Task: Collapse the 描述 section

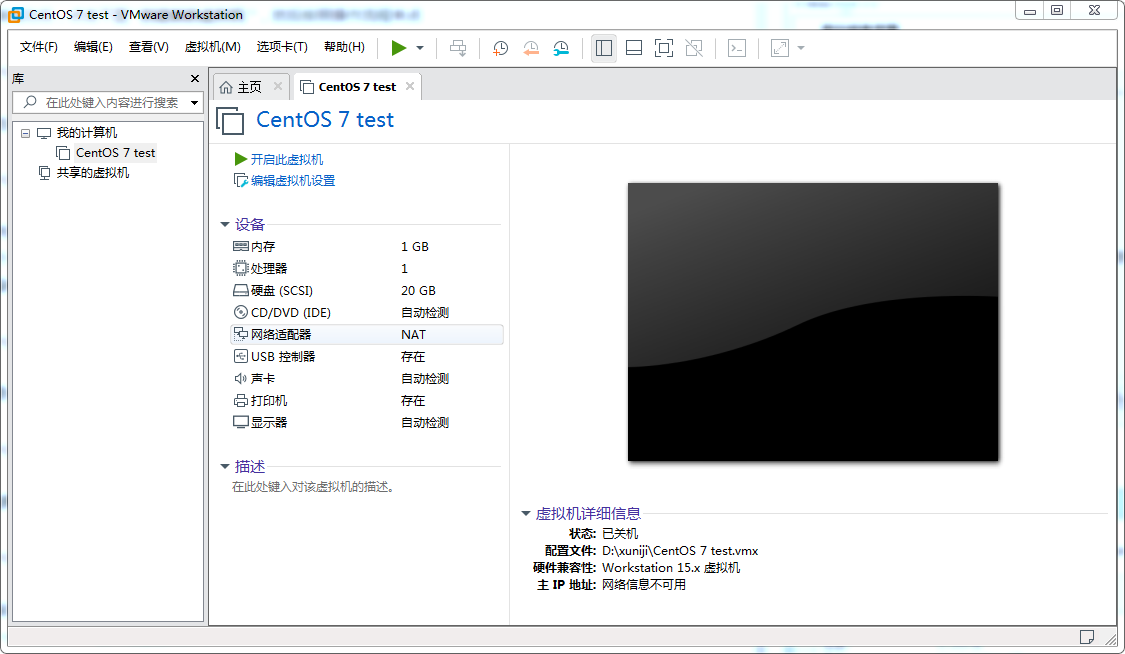Action: (225, 467)
